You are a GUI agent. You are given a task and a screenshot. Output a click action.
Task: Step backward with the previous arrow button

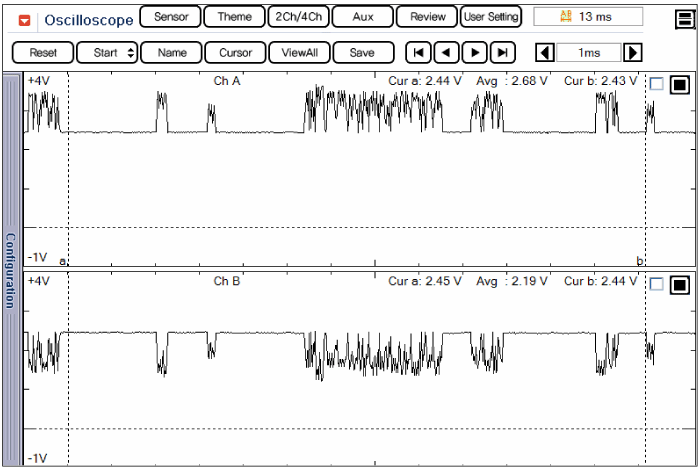click(x=446, y=53)
